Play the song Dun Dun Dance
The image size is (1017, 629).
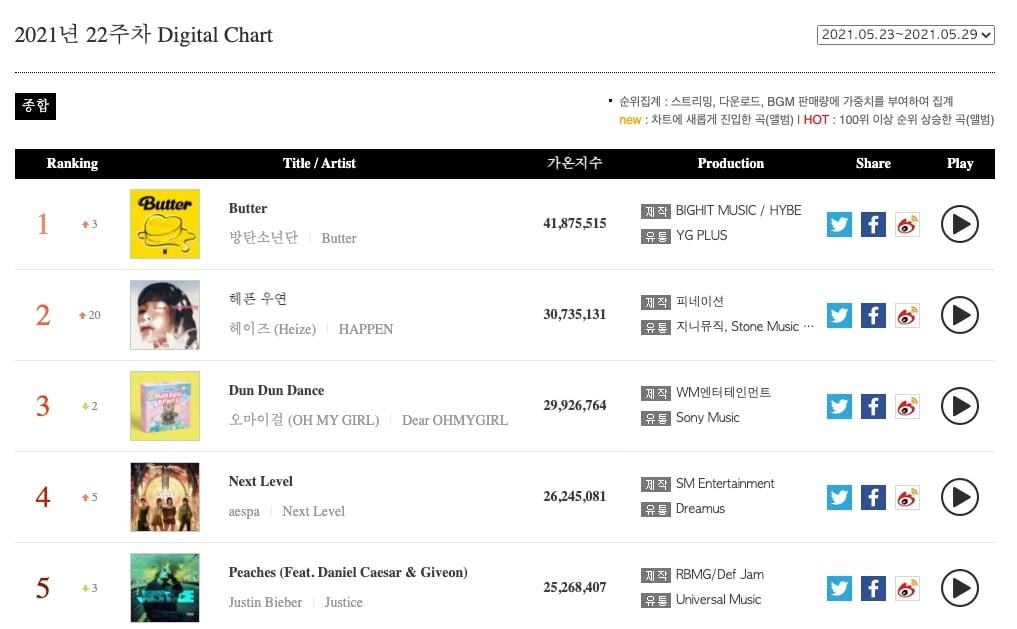tap(959, 406)
